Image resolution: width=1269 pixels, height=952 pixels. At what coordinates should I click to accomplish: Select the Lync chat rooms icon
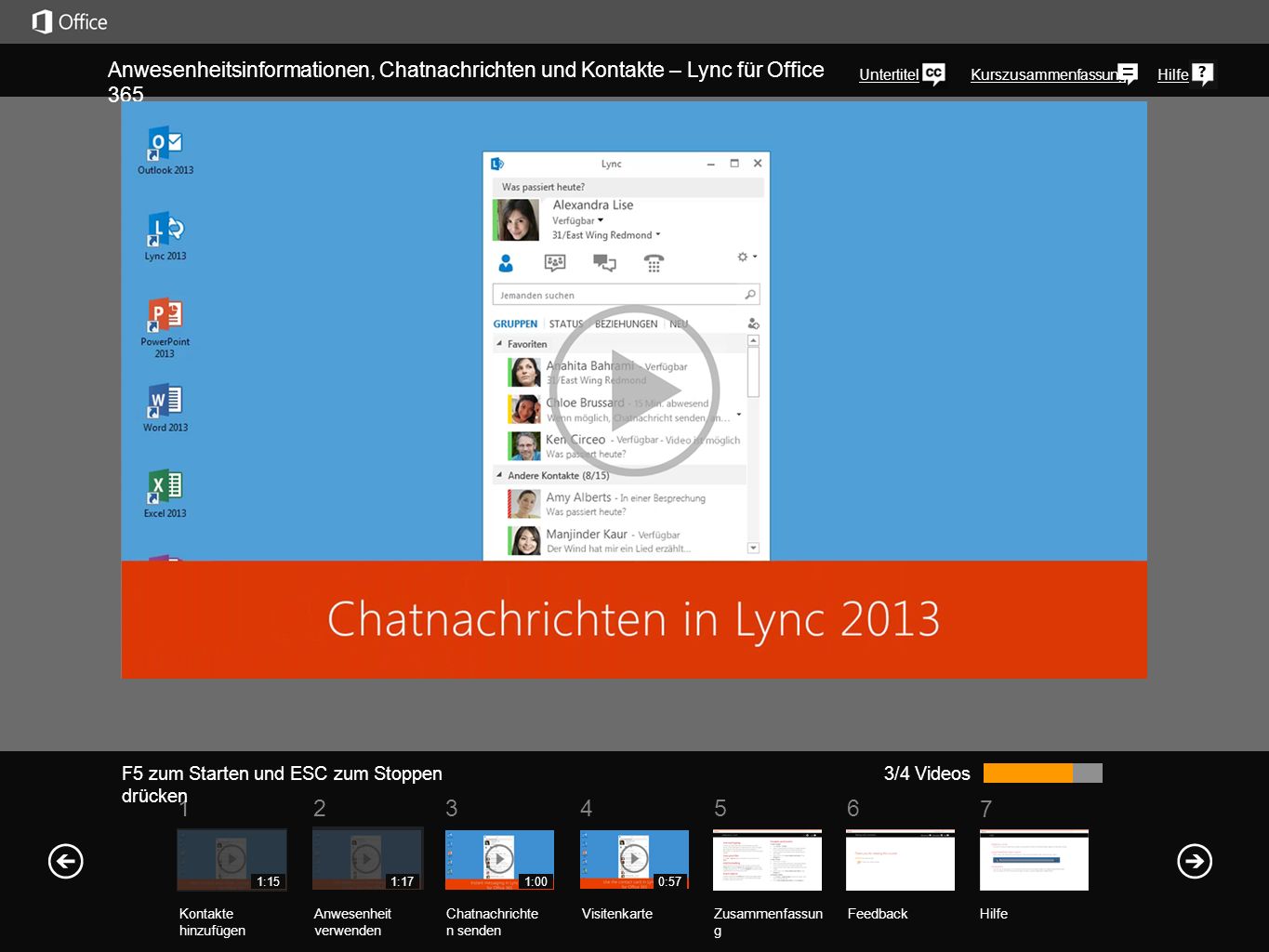(x=555, y=263)
